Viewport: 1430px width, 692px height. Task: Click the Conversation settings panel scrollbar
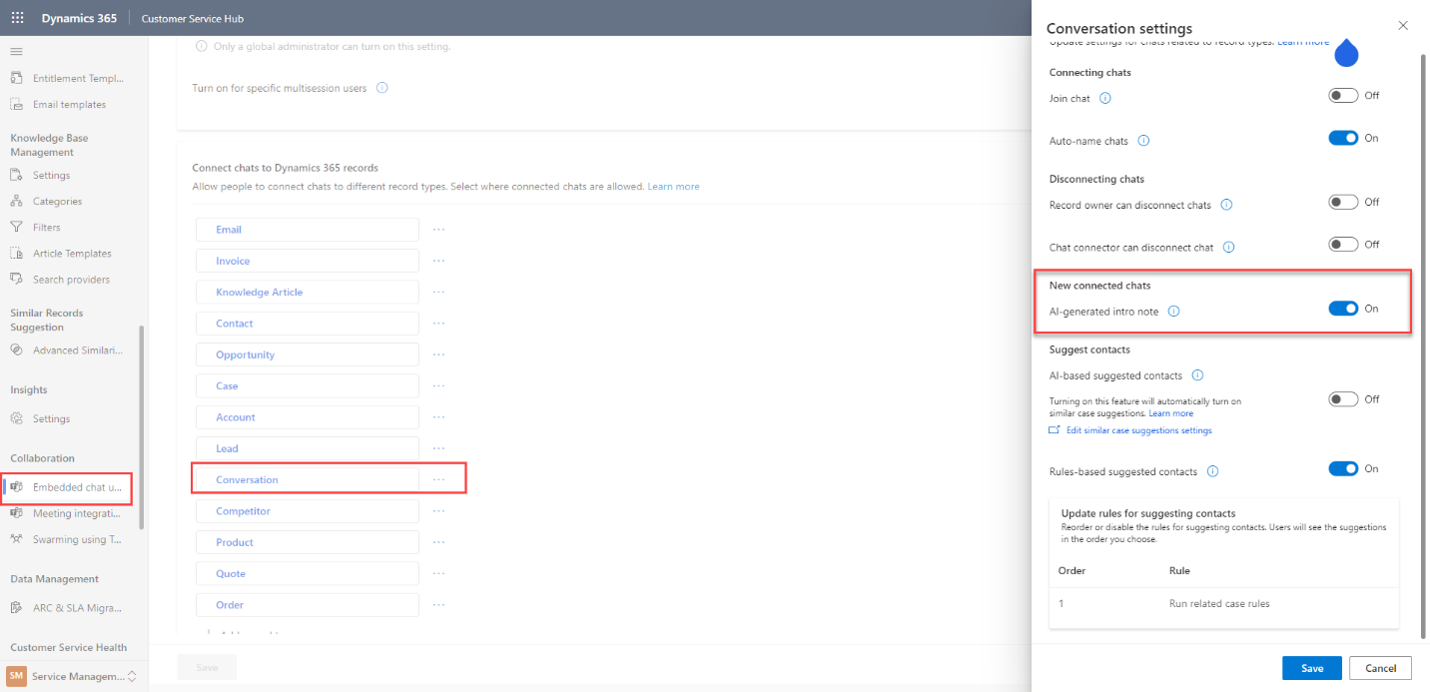tap(1423, 345)
